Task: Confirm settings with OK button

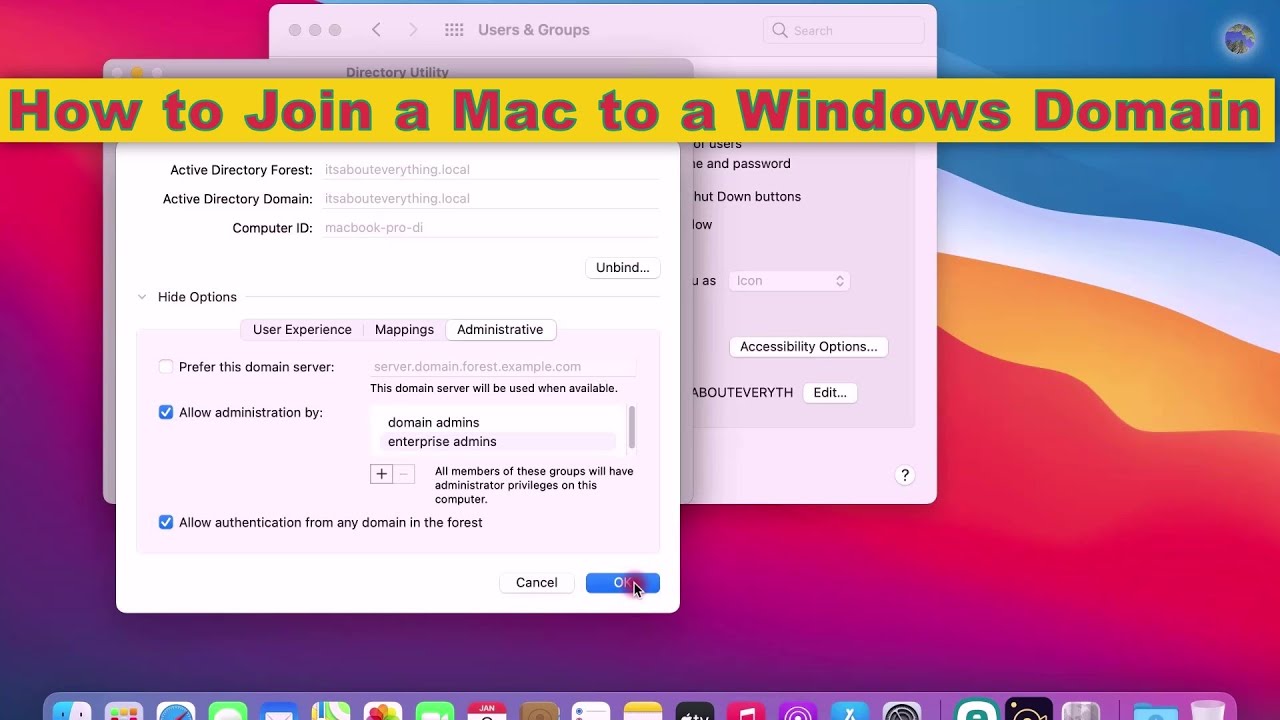Action: pos(622,583)
